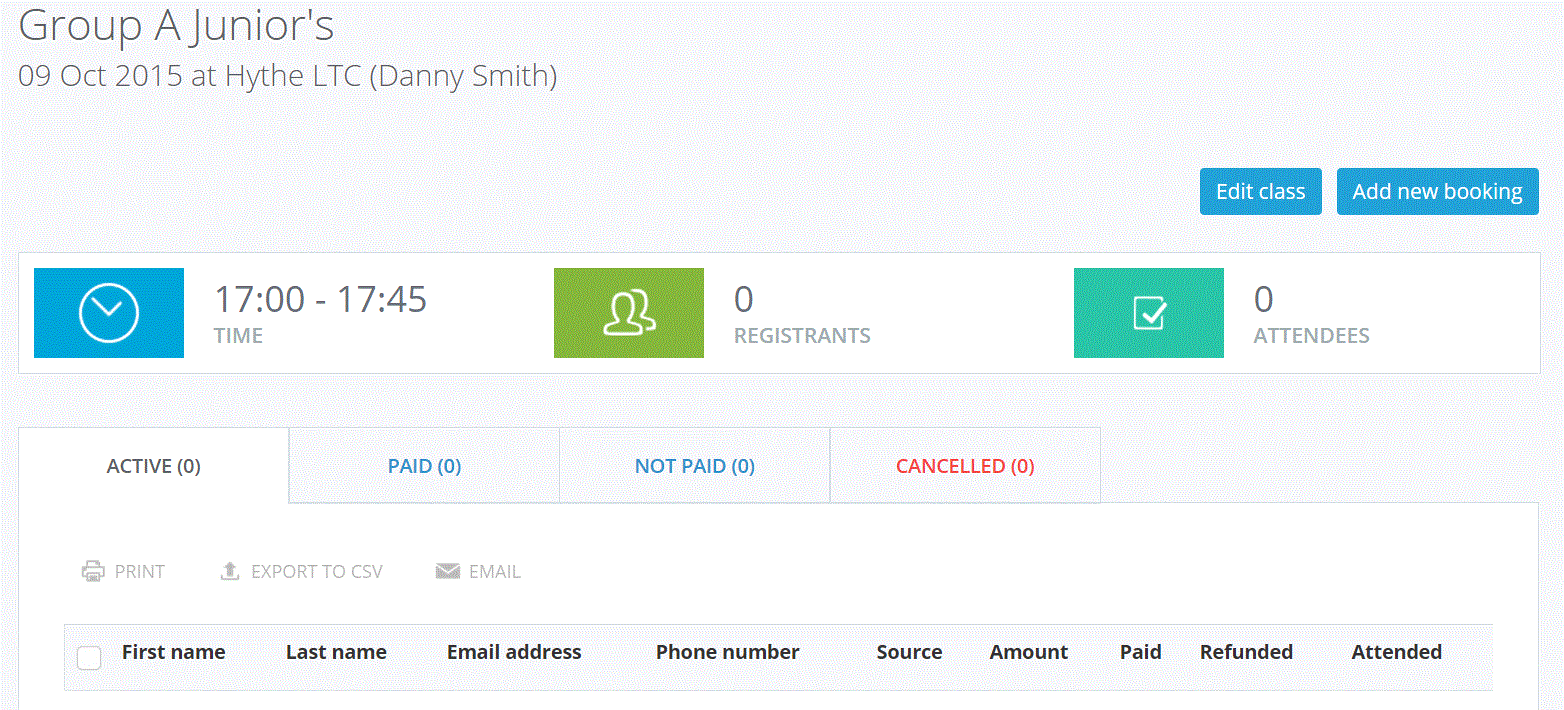
Task: Click the export upload arrow icon
Action: click(230, 572)
